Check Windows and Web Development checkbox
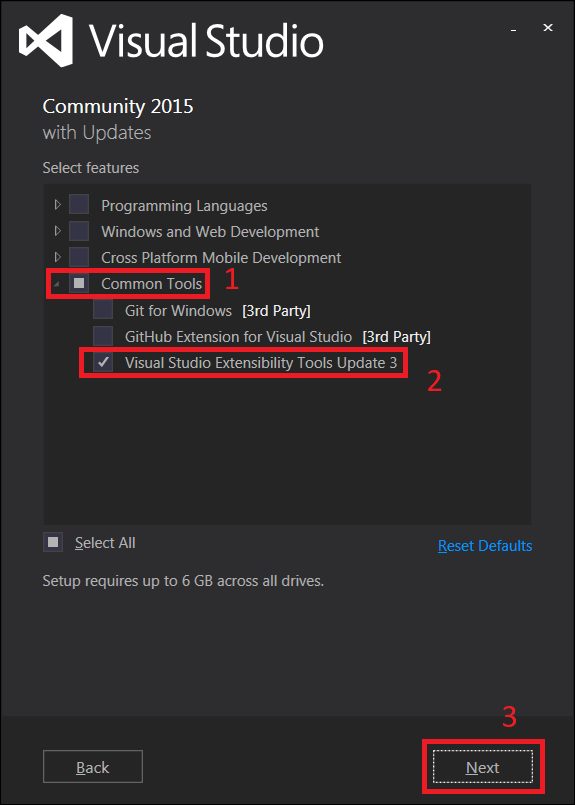Viewport: 575px width, 805px height. point(79,231)
